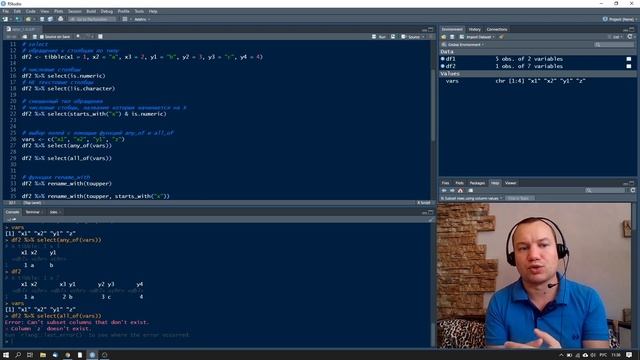Image resolution: width=640 pixels, height=360 pixels.
Task: Click the clear workspace broom icon
Action: (x=501, y=37)
